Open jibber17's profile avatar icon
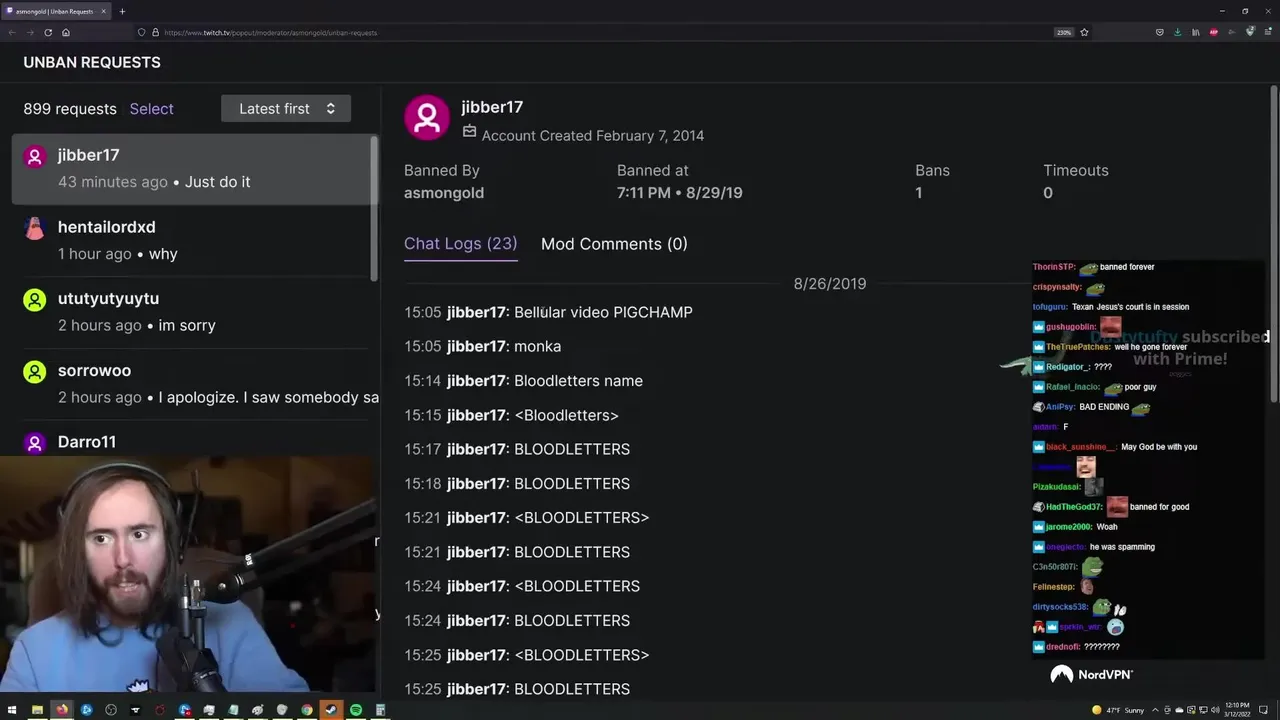Screen dimensions: 1280x720 427,118
